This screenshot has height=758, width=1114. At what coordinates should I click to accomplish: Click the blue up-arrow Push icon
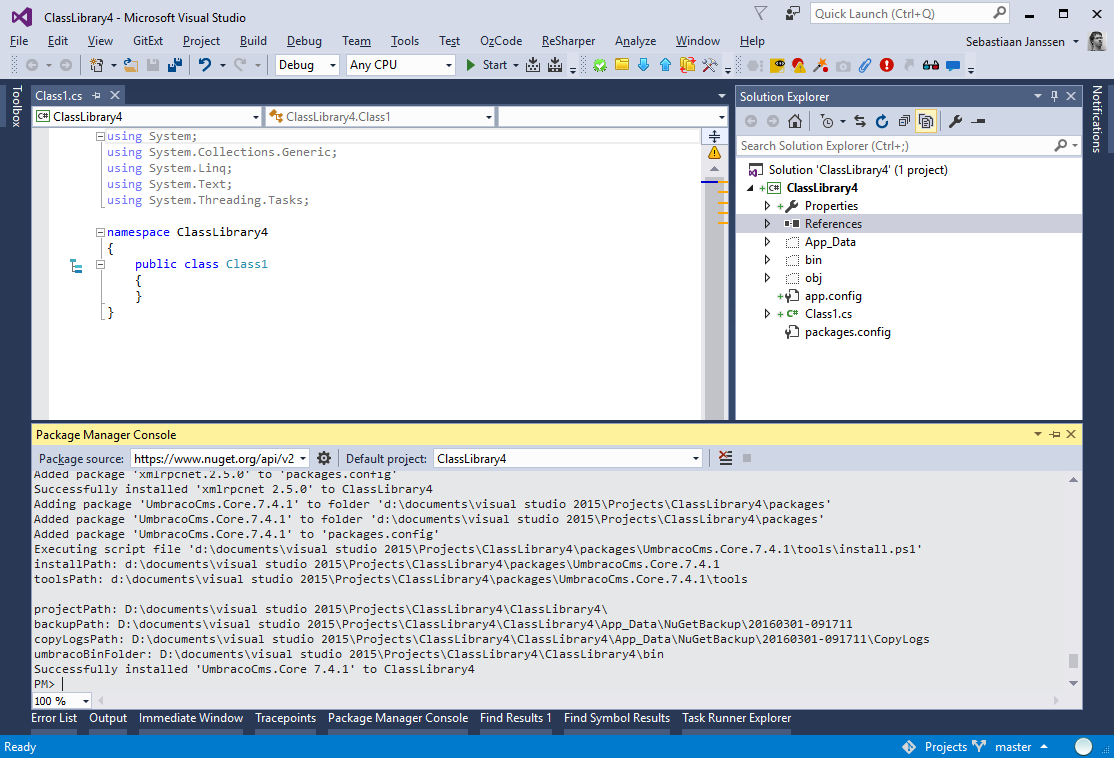[666, 65]
